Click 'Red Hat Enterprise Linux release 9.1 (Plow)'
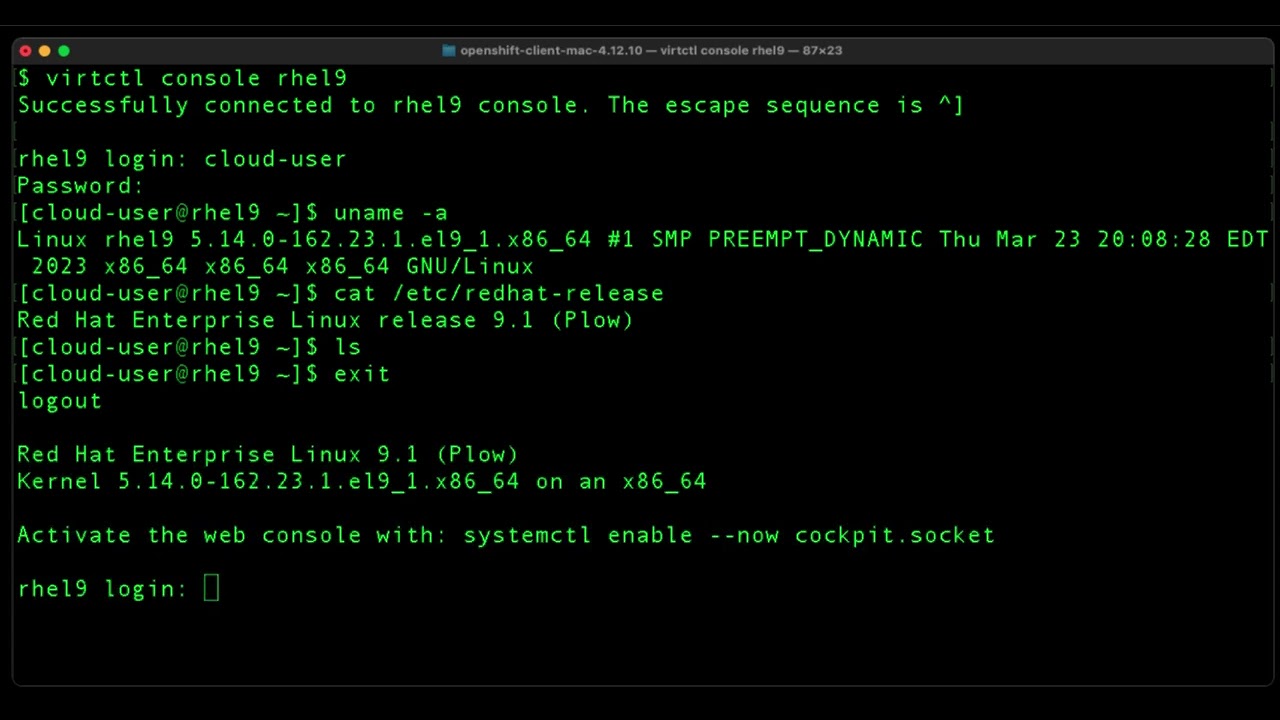This screenshot has width=1280, height=720. 325,321
